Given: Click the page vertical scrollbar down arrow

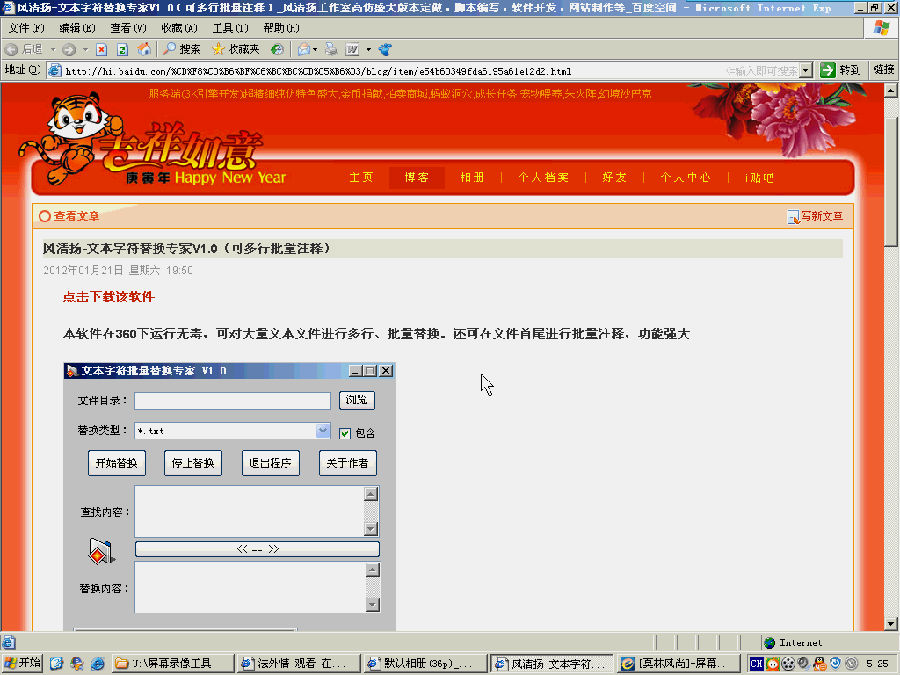Looking at the screenshot, I should pyautogui.click(x=891, y=623).
